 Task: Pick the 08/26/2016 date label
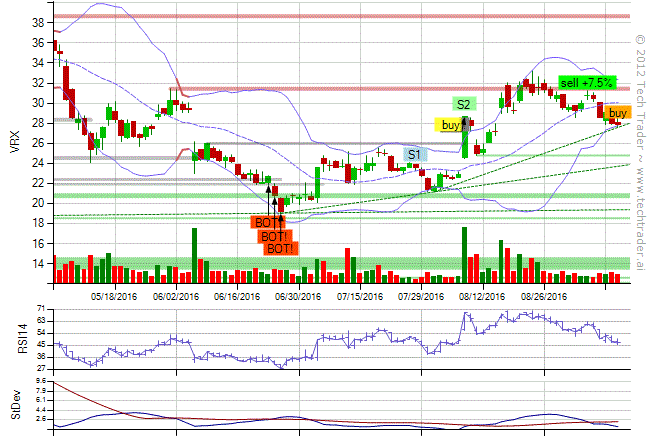(543, 296)
